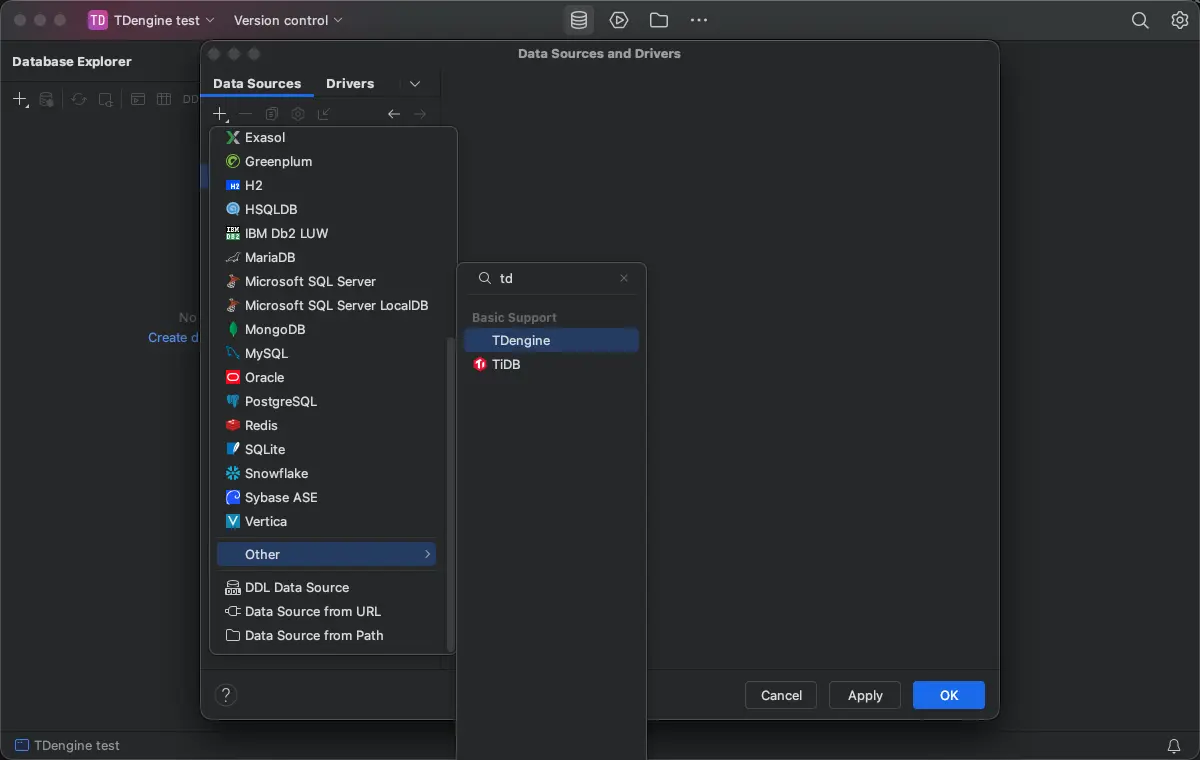Viewport: 1200px width, 760px height.
Task: Select Oracle as data source
Action: coord(326,377)
